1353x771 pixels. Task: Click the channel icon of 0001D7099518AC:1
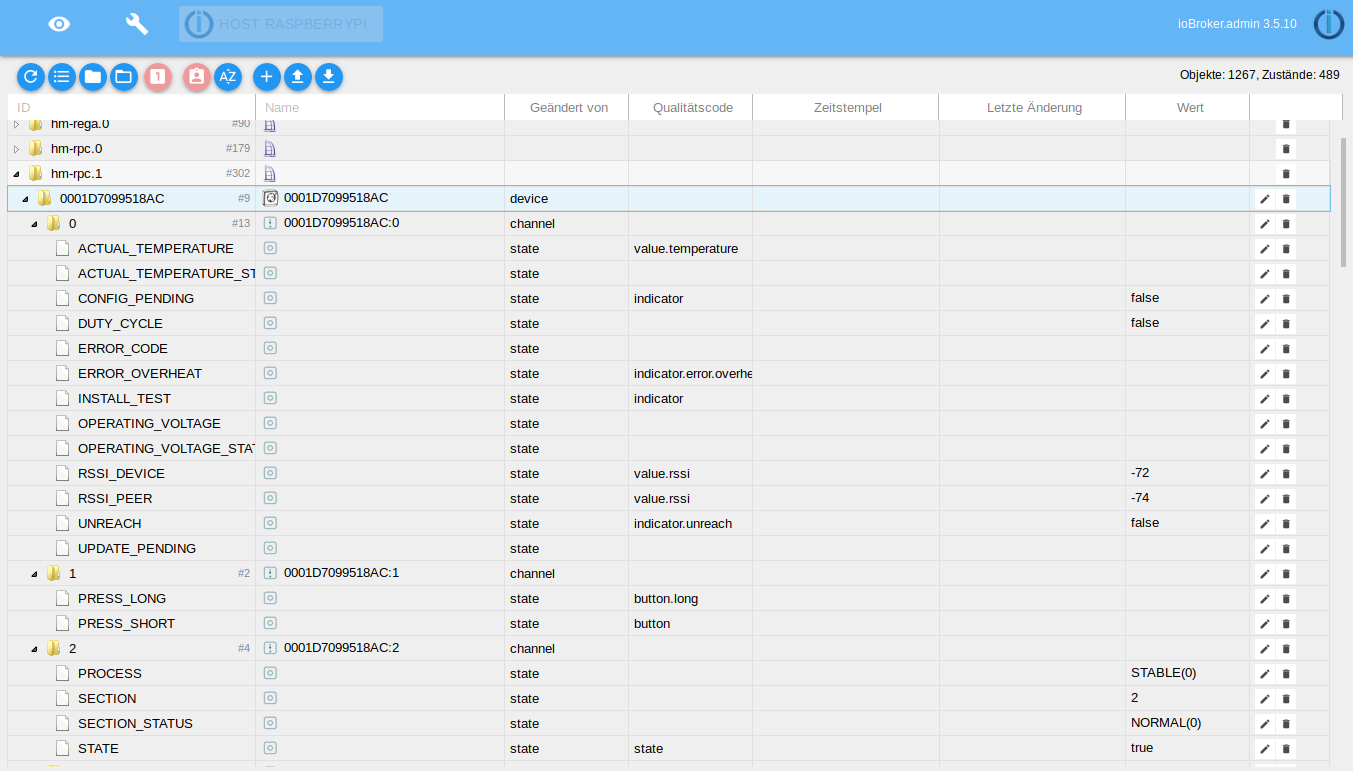[270, 573]
